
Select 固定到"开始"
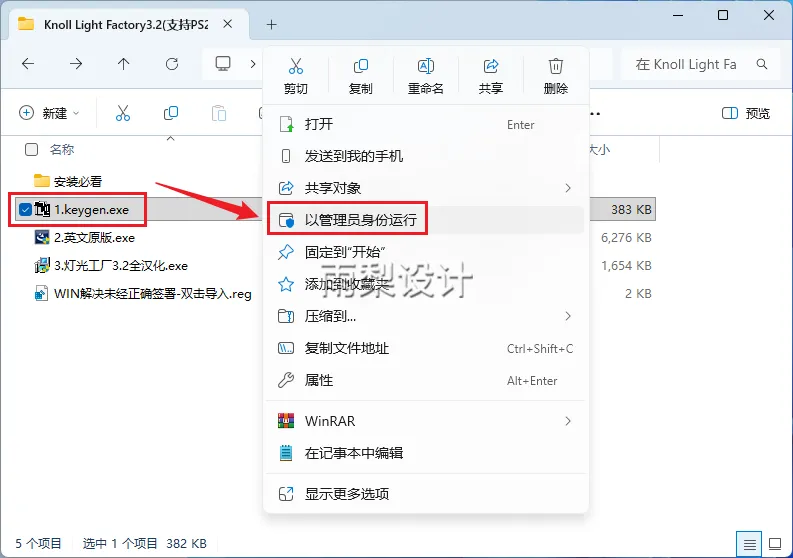(425, 252)
